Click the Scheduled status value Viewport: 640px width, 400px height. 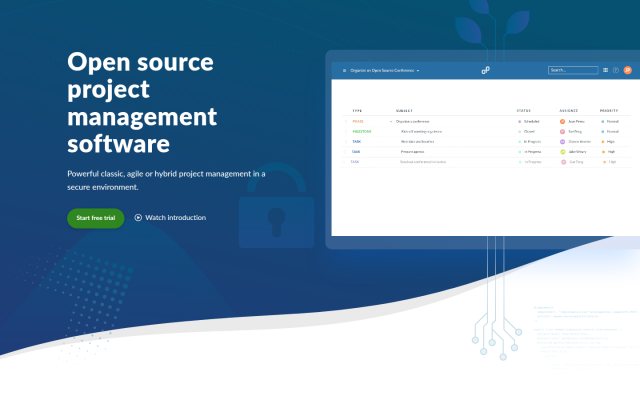[x=531, y=121]
